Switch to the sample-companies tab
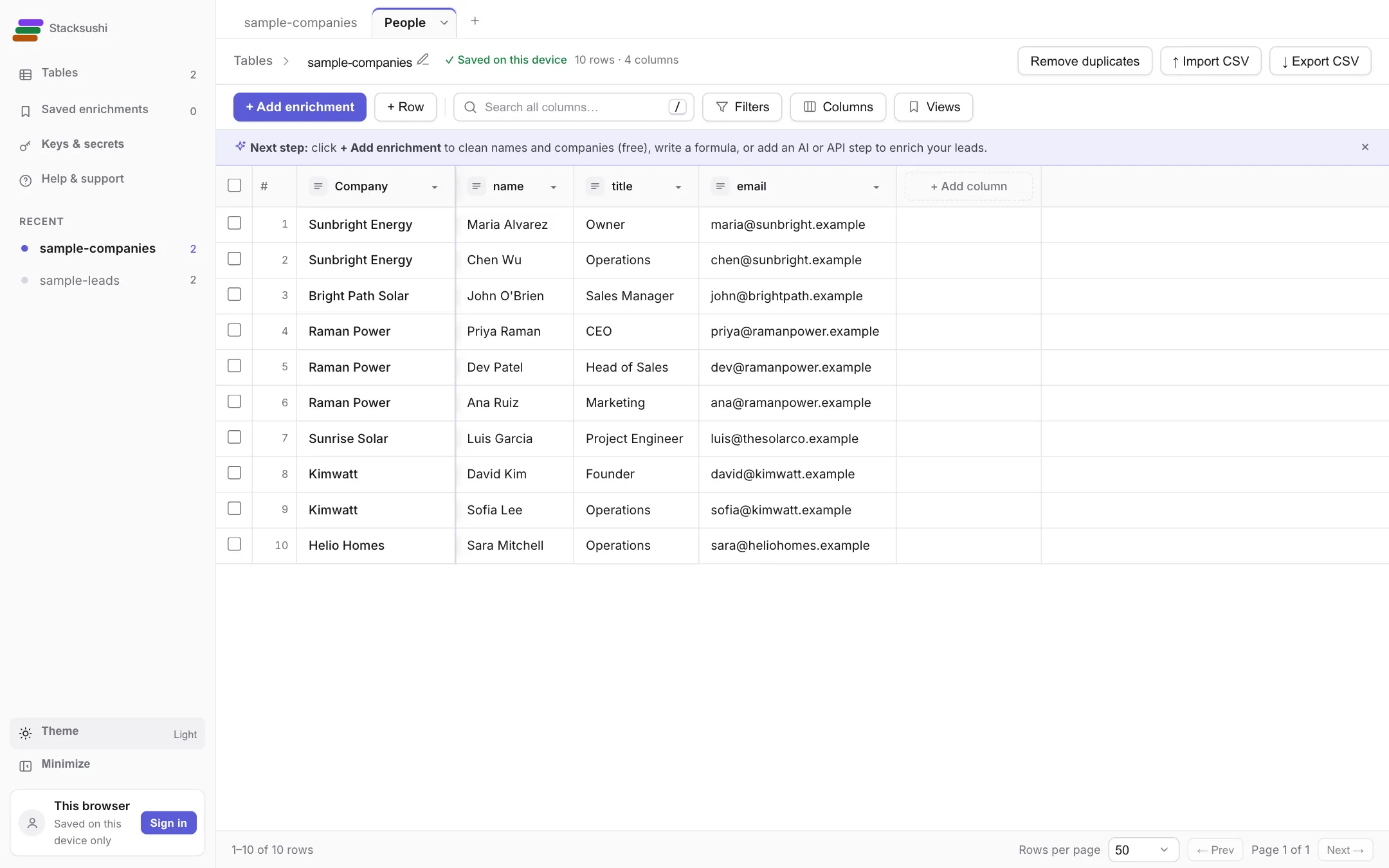The width and height of the screenshot is (1389, 868). click(x=300, y=23)
